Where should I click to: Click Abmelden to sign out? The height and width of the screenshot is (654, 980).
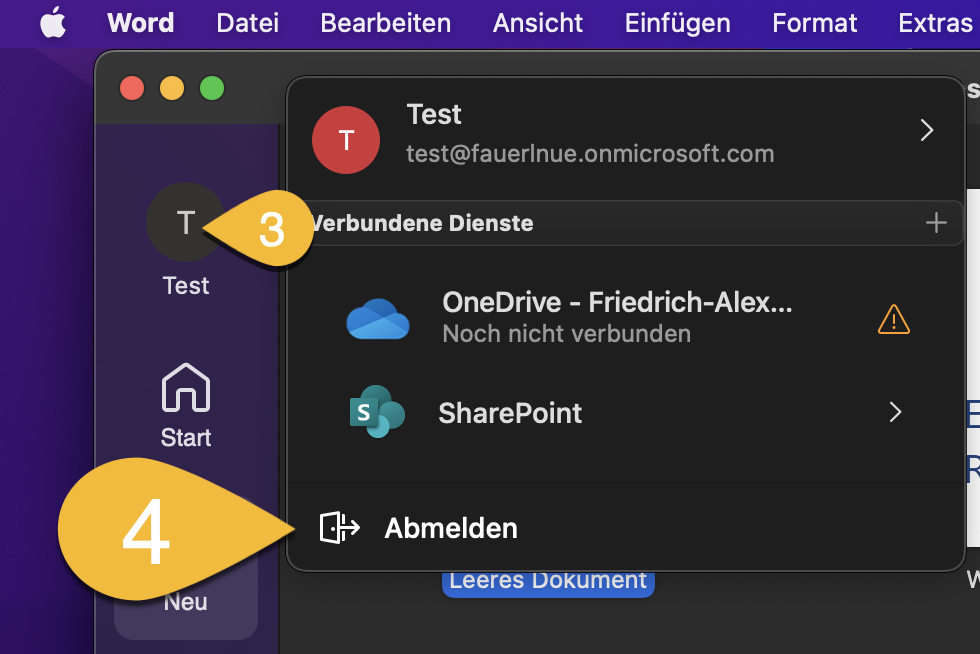[x=451, y=528]
